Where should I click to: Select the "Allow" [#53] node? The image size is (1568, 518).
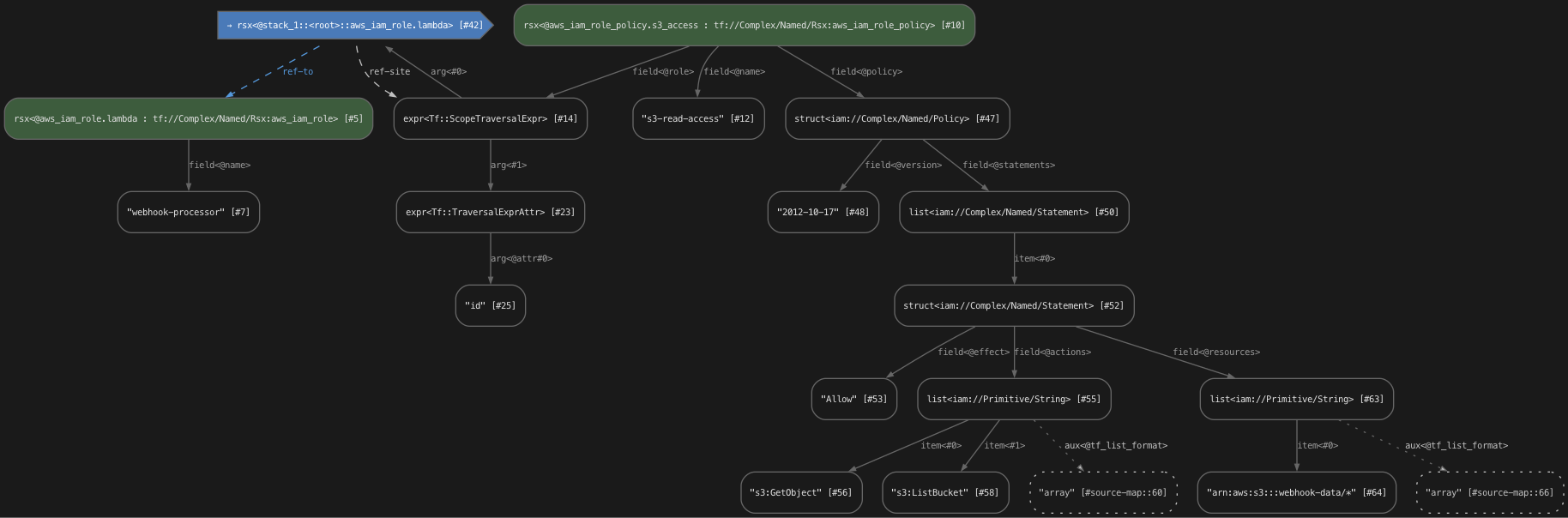point(854,399)
